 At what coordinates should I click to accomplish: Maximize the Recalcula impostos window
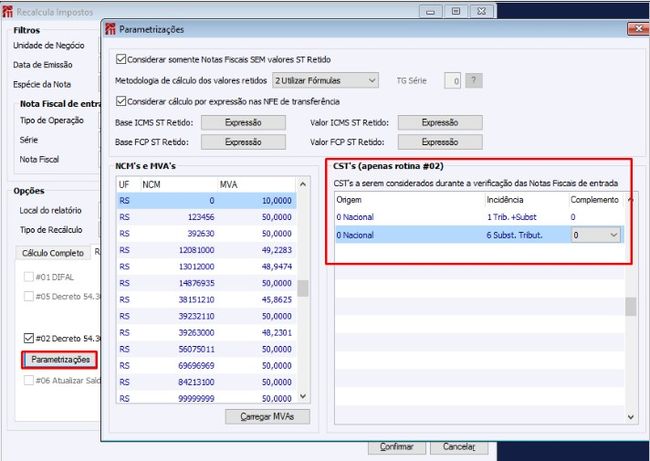pyautogui.click(x=456, y=11)
